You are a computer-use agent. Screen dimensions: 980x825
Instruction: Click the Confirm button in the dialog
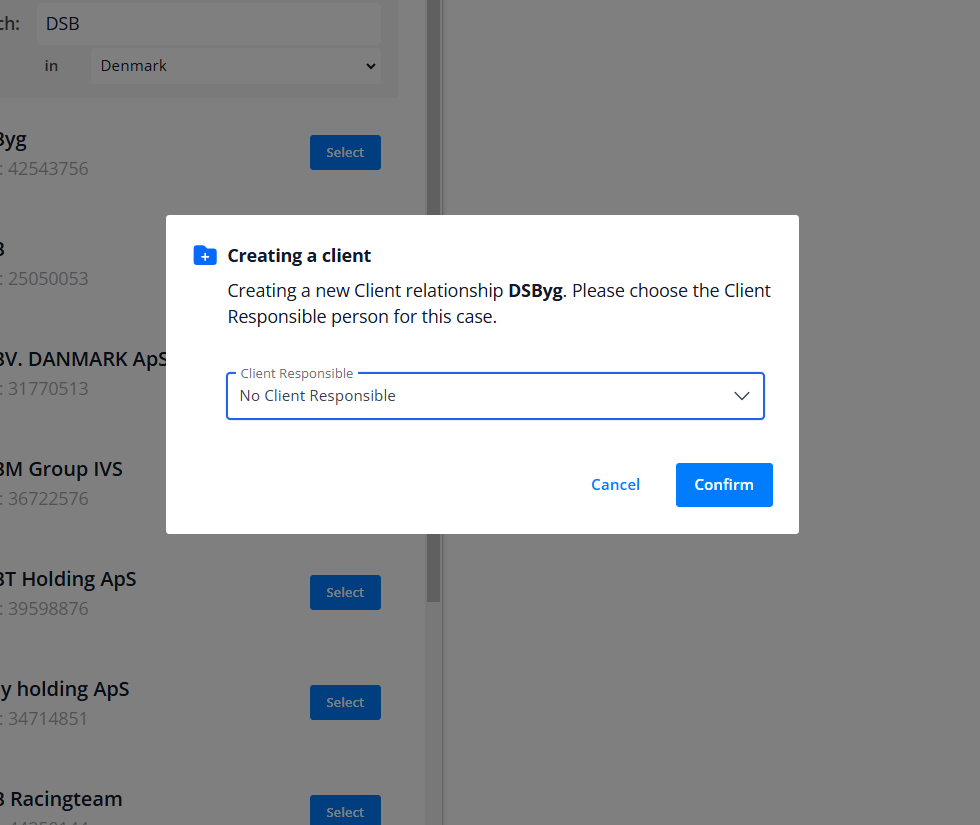[x=724, y=484]
